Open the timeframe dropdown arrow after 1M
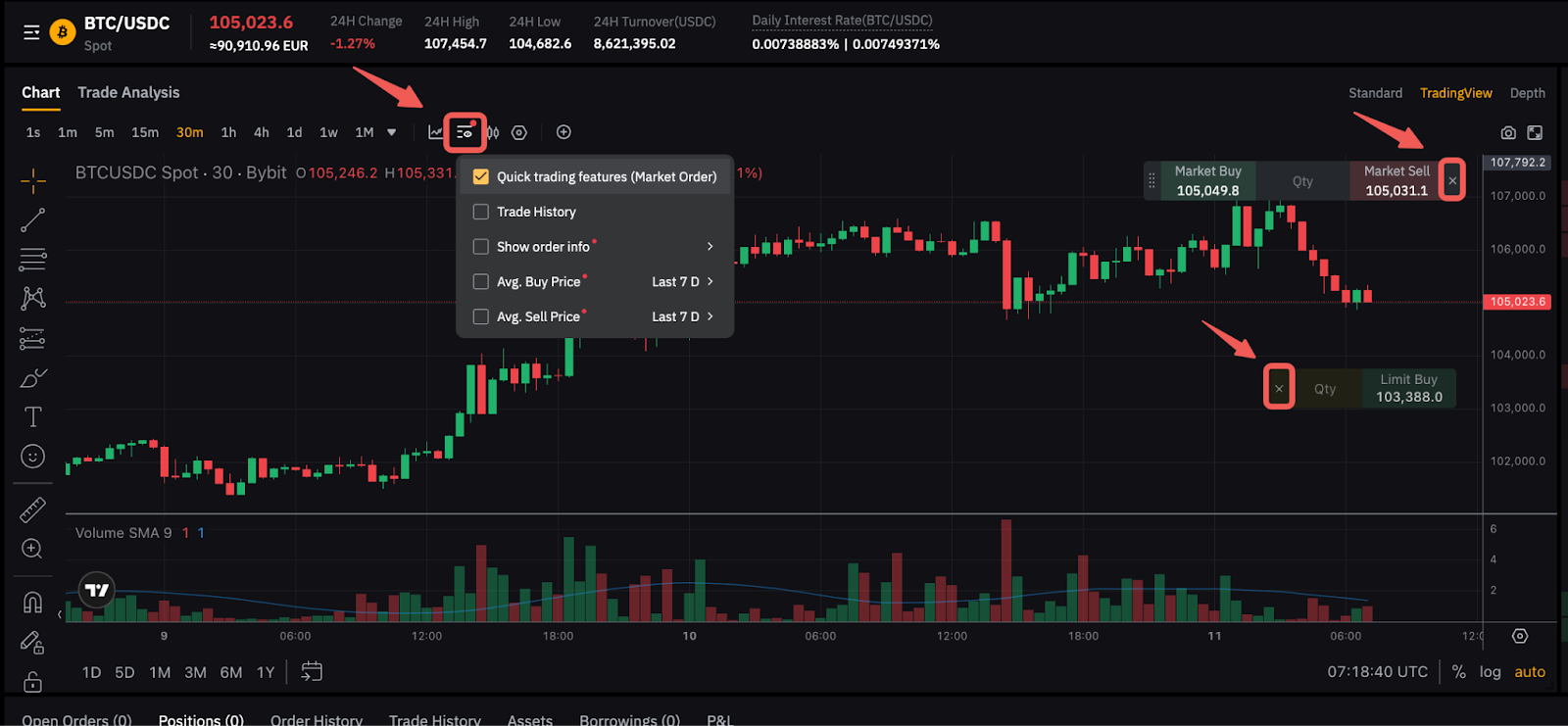1568x726 pixels. pos(392,132)
